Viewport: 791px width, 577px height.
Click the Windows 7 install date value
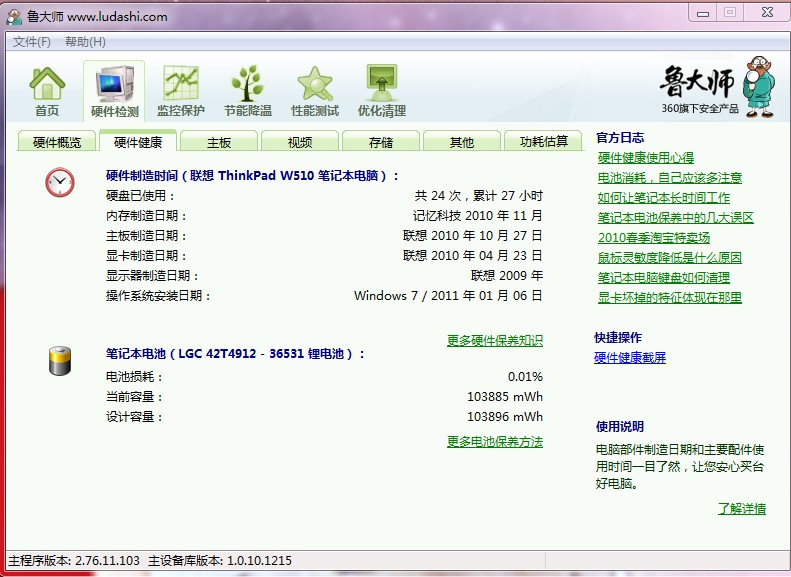(x=448, y=296)
